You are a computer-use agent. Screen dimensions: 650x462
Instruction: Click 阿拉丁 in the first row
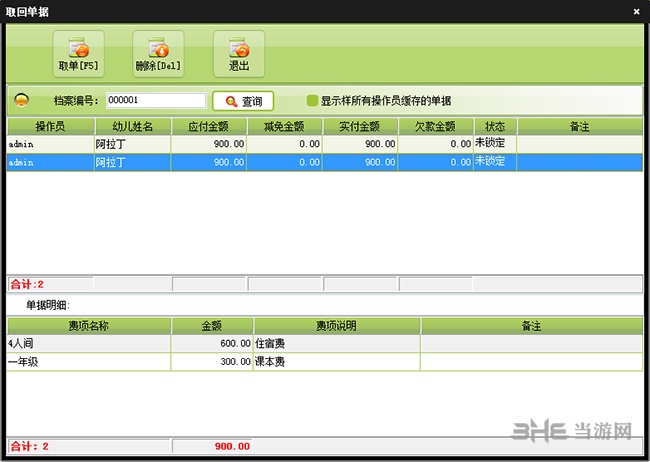110,144
